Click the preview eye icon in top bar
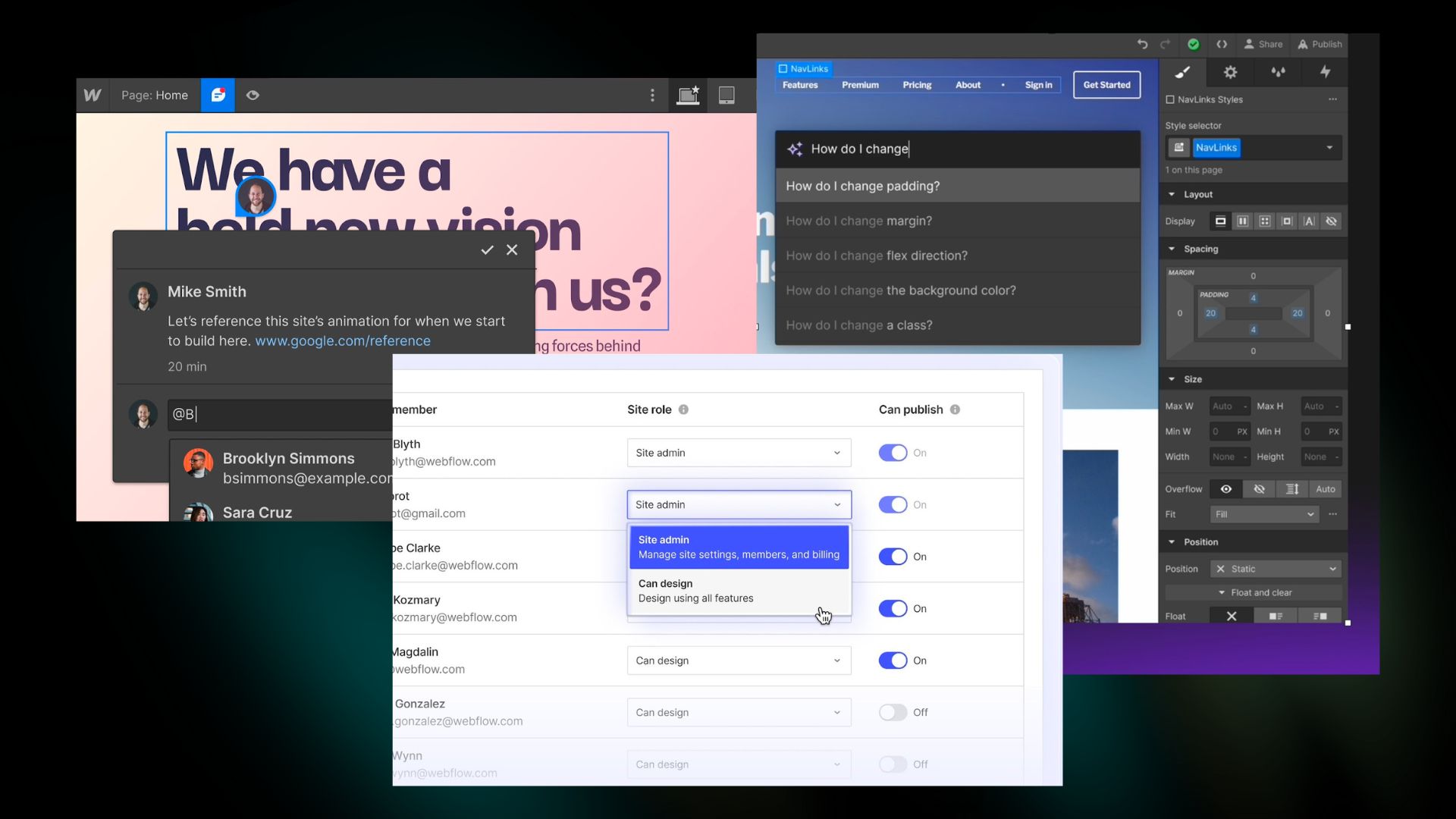Screen dimensions: 1456x819 [x=253, y=96]
